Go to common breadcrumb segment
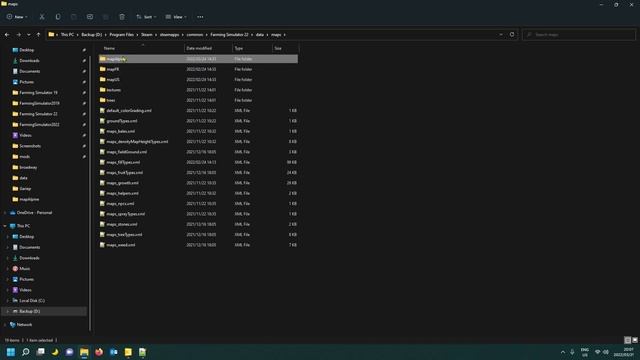640x360 pixels. [195, 35]
